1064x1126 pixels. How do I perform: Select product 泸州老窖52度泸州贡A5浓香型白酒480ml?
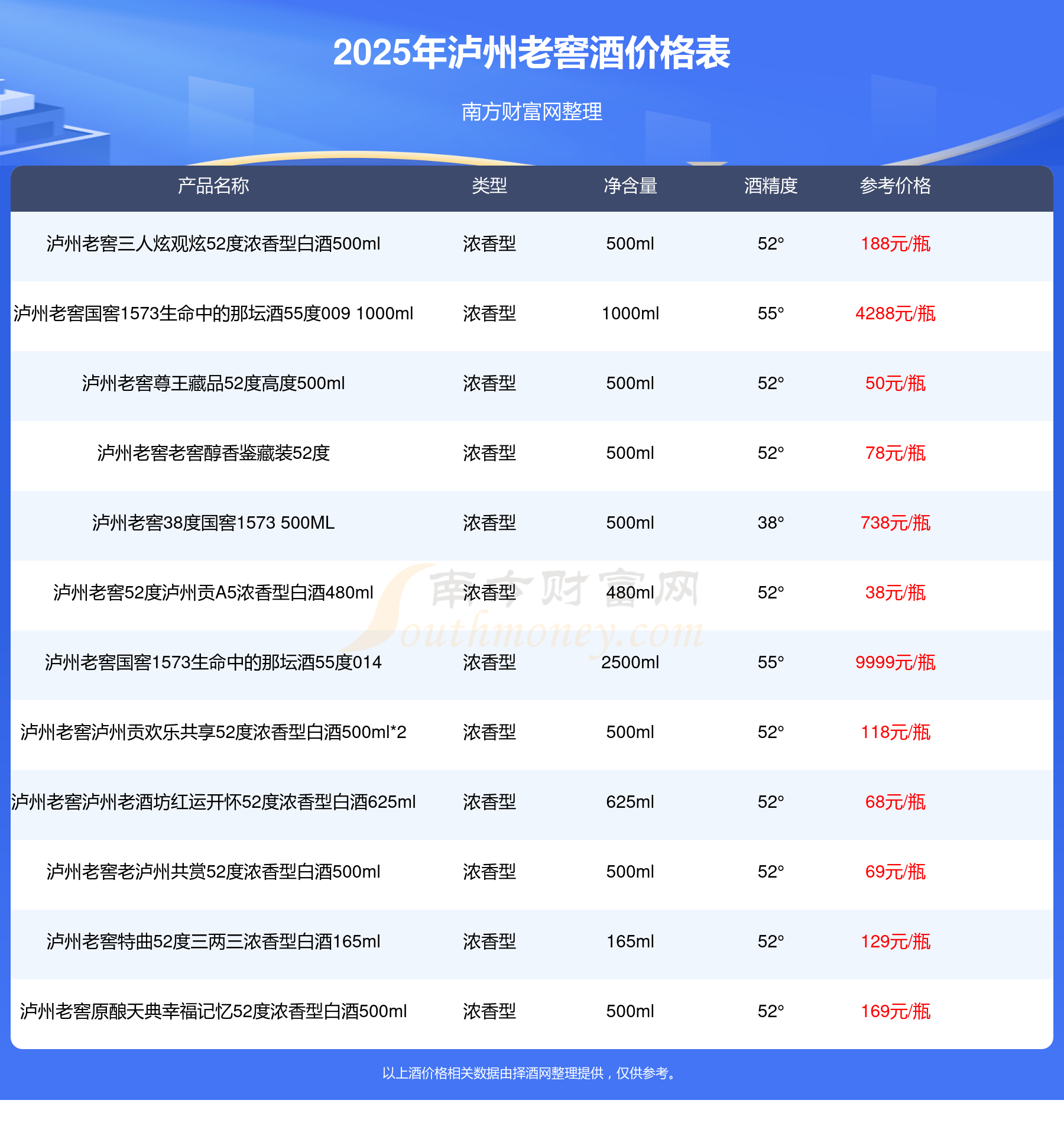pos(213,593)
